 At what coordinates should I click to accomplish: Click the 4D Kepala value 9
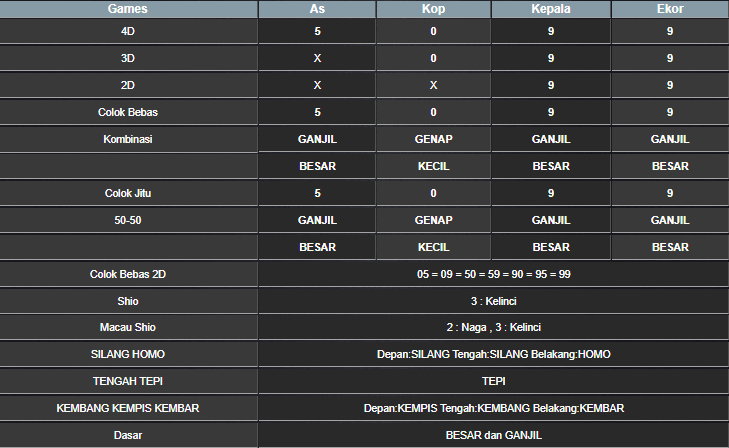551,31
